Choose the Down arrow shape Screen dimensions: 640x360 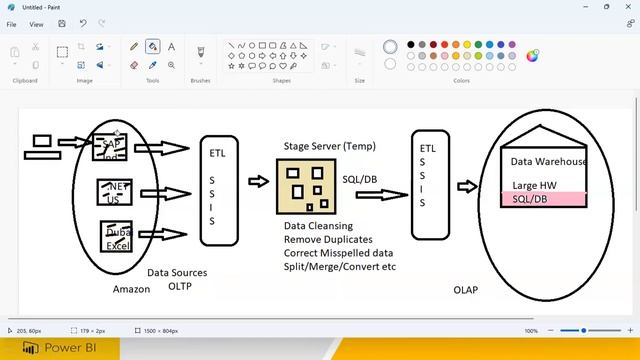click(x=293, y=56)
